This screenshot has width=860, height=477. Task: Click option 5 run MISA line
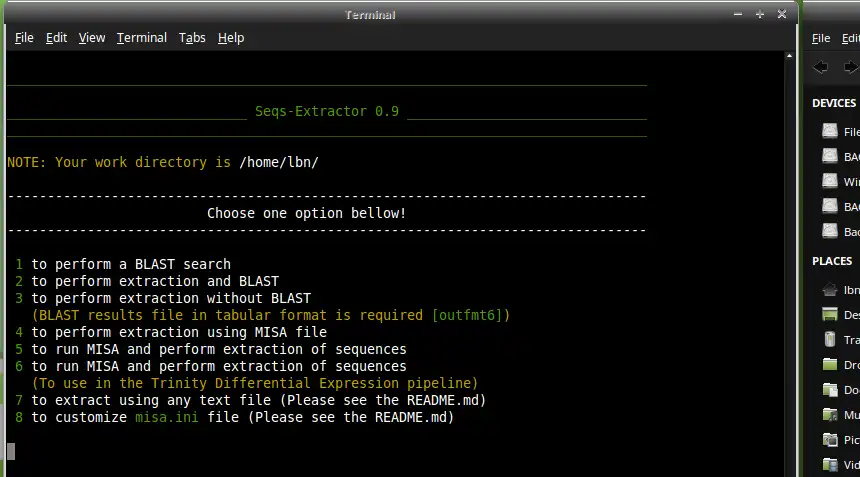211,349
